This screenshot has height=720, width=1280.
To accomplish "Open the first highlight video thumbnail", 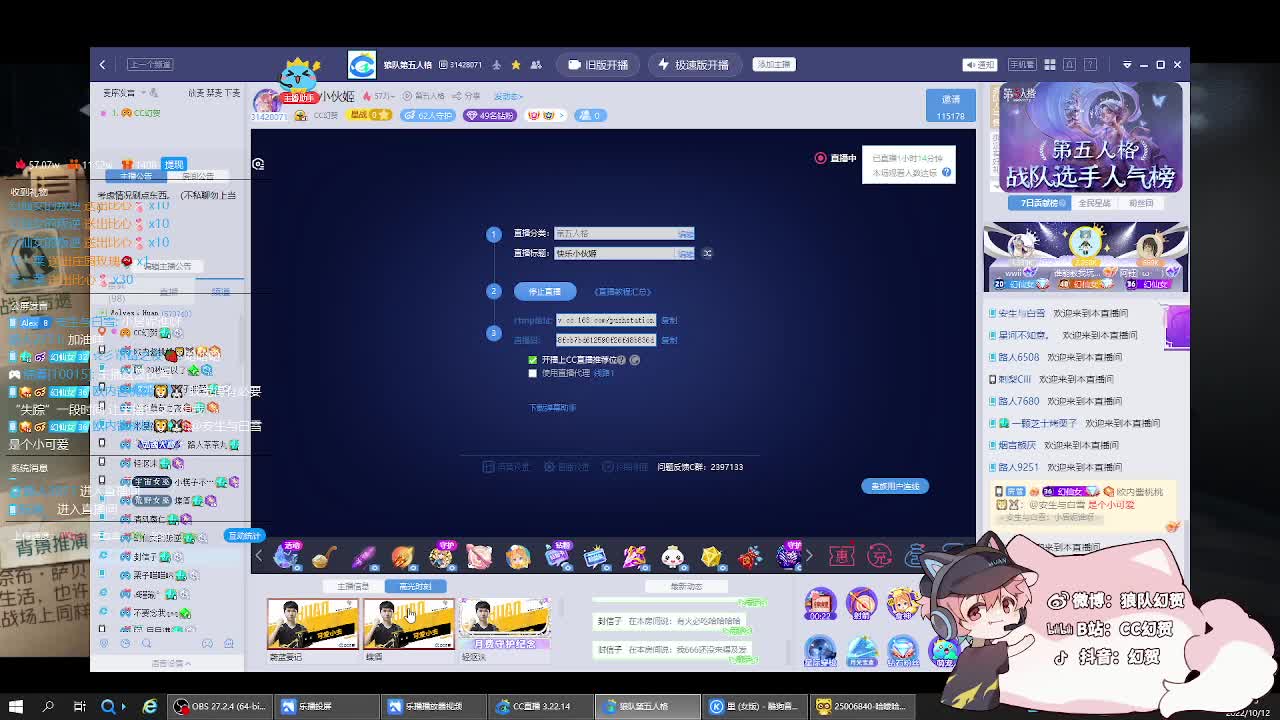I will 312,625.
